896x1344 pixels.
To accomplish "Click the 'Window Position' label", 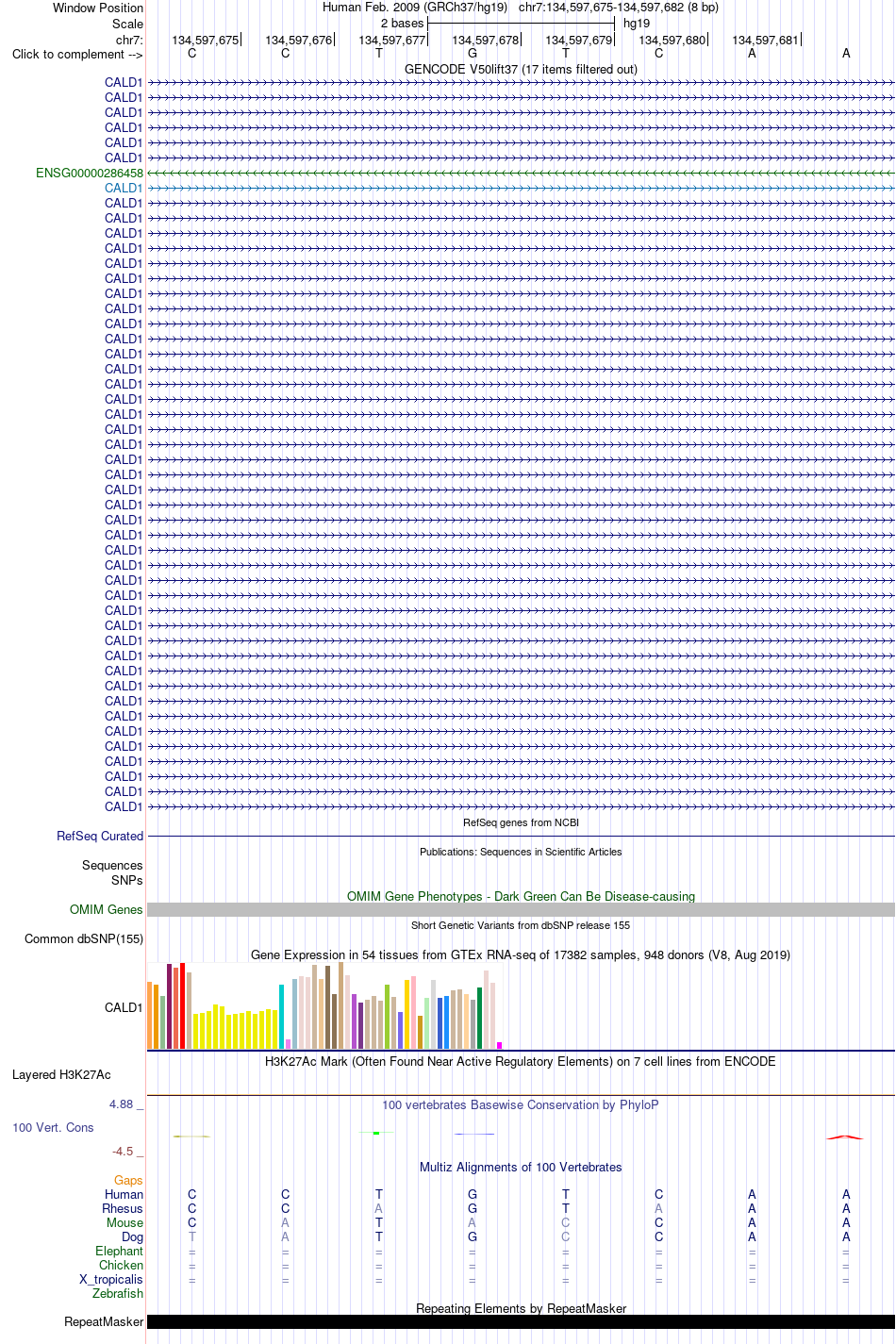I will pos(98,8).
